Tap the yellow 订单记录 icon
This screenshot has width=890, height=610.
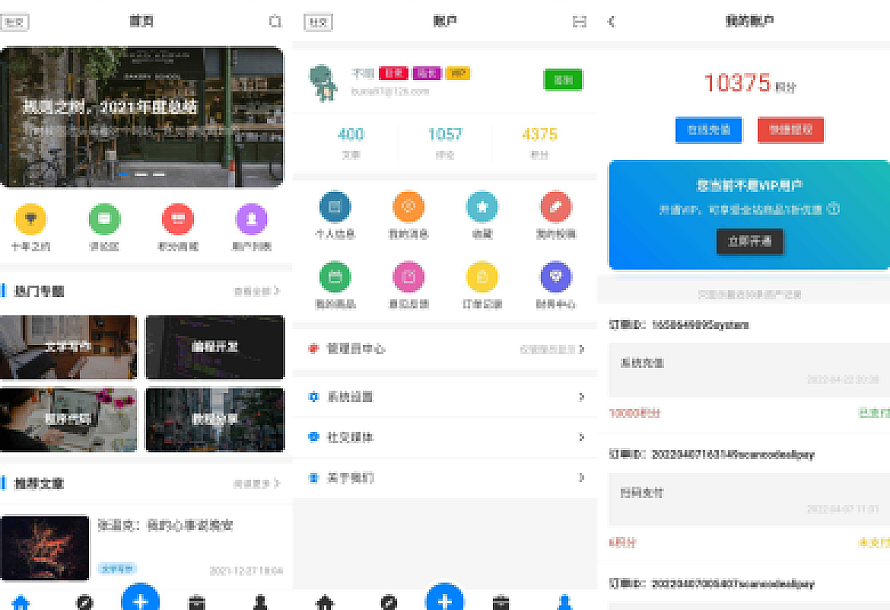(x=482, y=276)
